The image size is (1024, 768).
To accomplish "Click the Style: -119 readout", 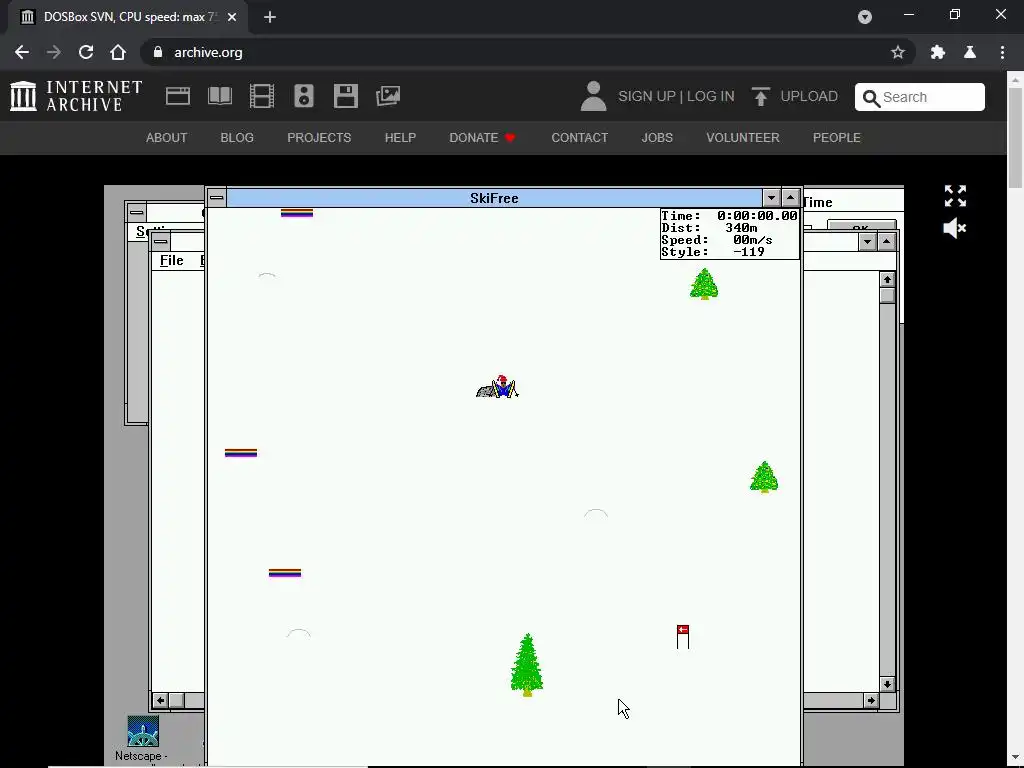I will 712,252.
